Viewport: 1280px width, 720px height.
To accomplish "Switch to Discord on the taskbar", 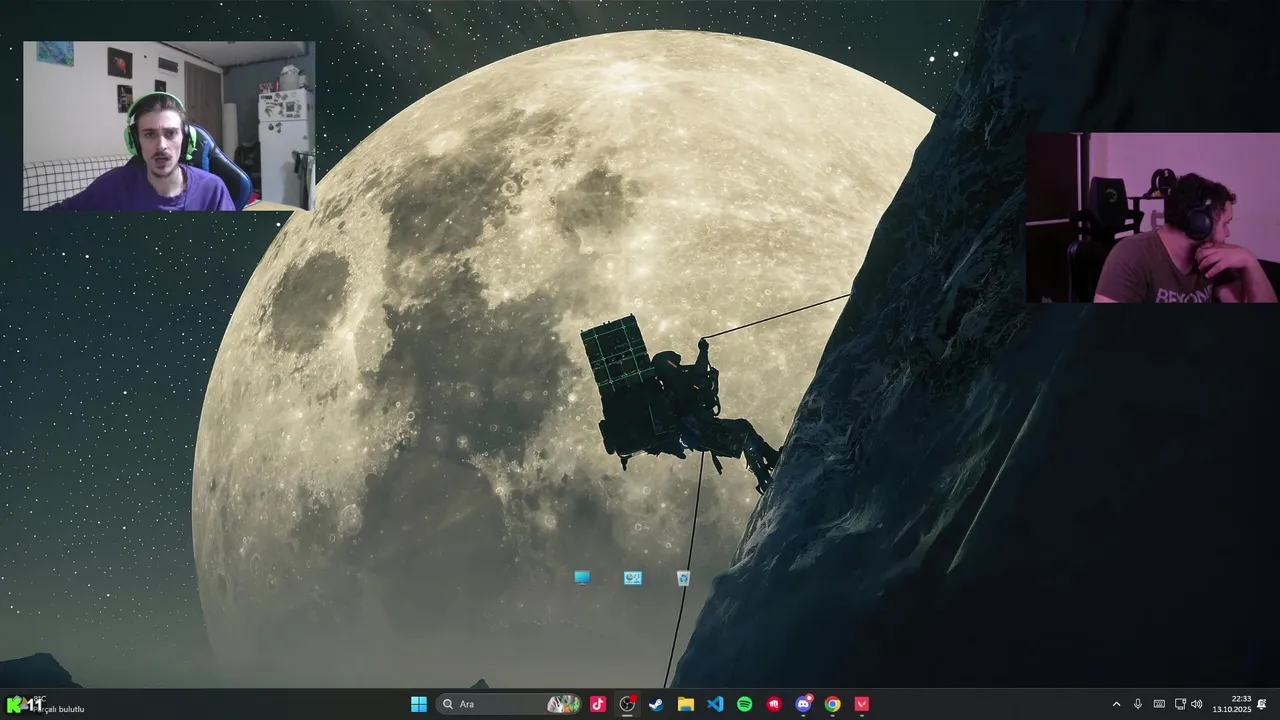I will point(803,704).
